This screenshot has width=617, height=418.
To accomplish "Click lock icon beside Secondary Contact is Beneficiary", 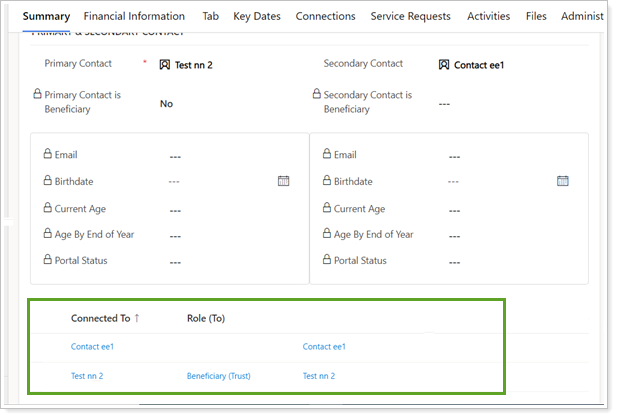I will point(316,94).
